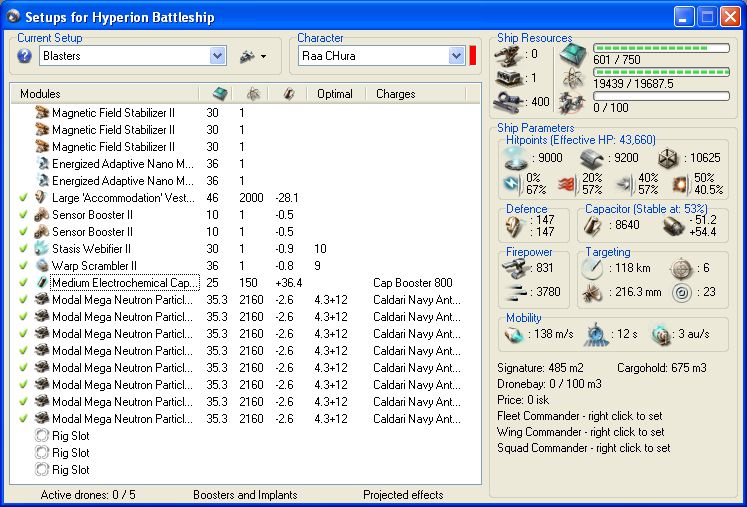This screenshot has width=747, height=507.
Task: Click the targeting range radar icon
Action: (593, 267)
